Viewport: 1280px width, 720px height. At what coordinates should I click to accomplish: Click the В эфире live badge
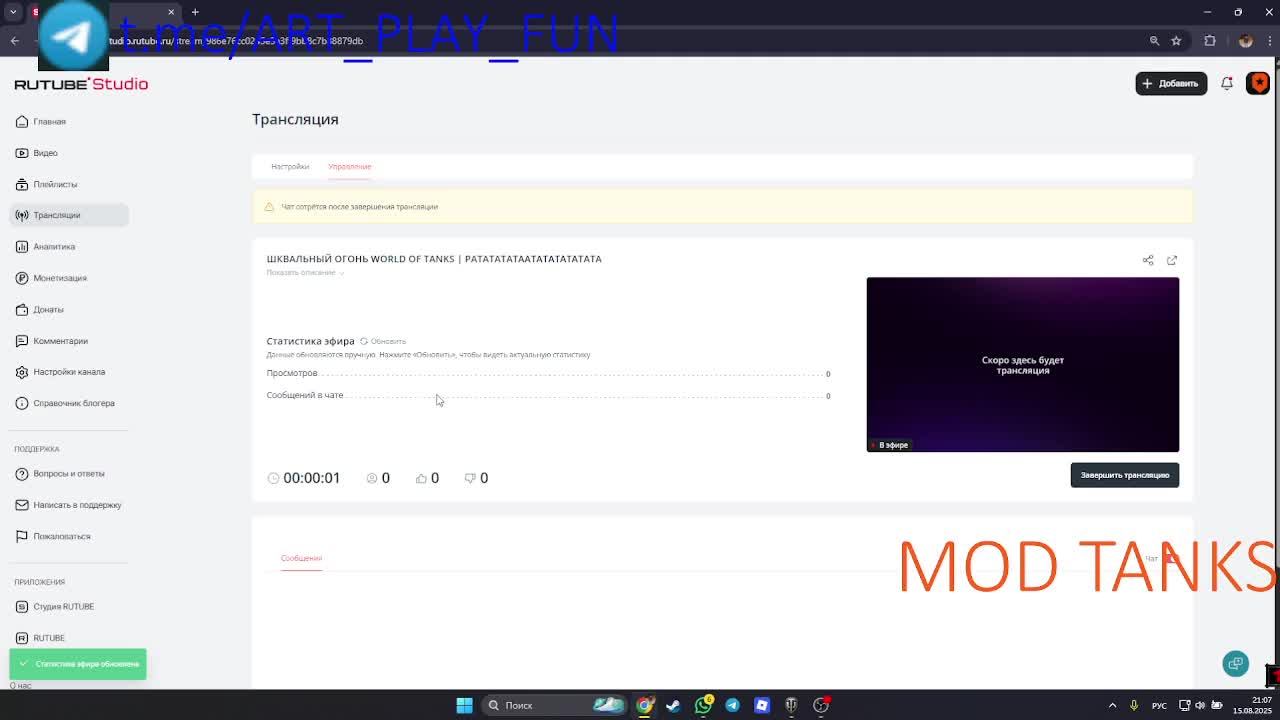(x=890, y=445)
